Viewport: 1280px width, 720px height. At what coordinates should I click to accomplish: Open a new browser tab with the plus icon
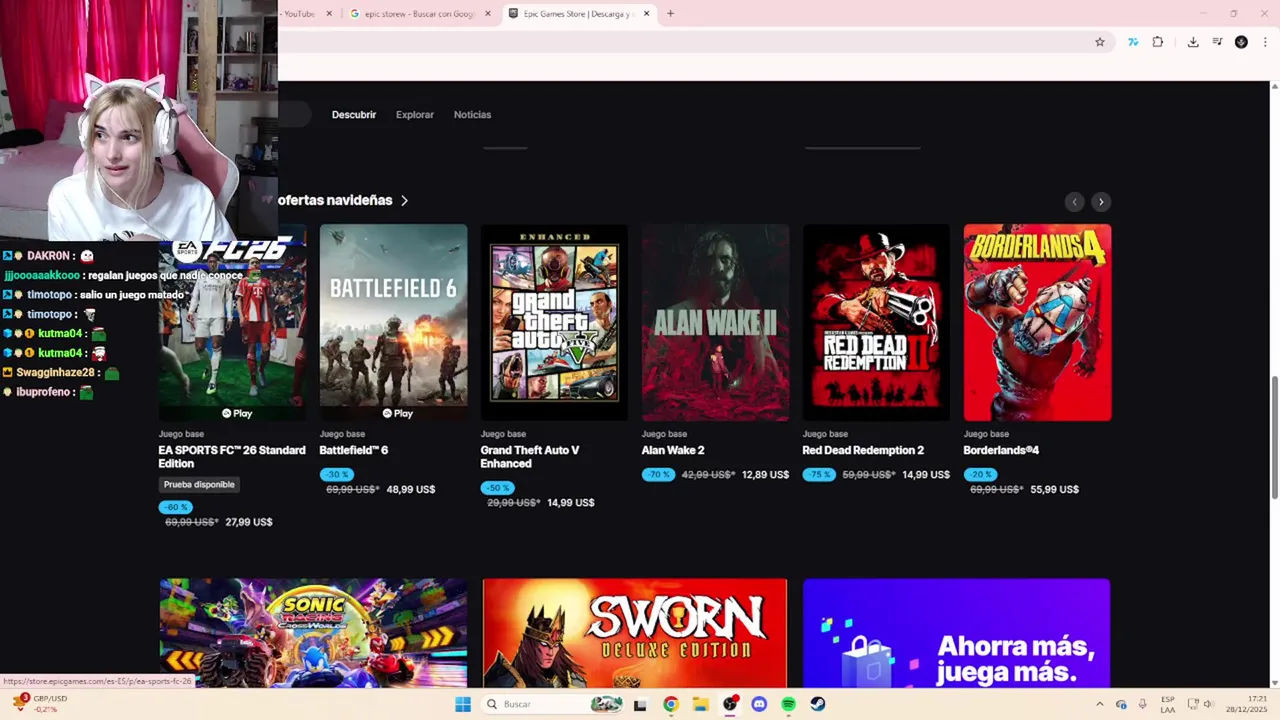[670, 13]
